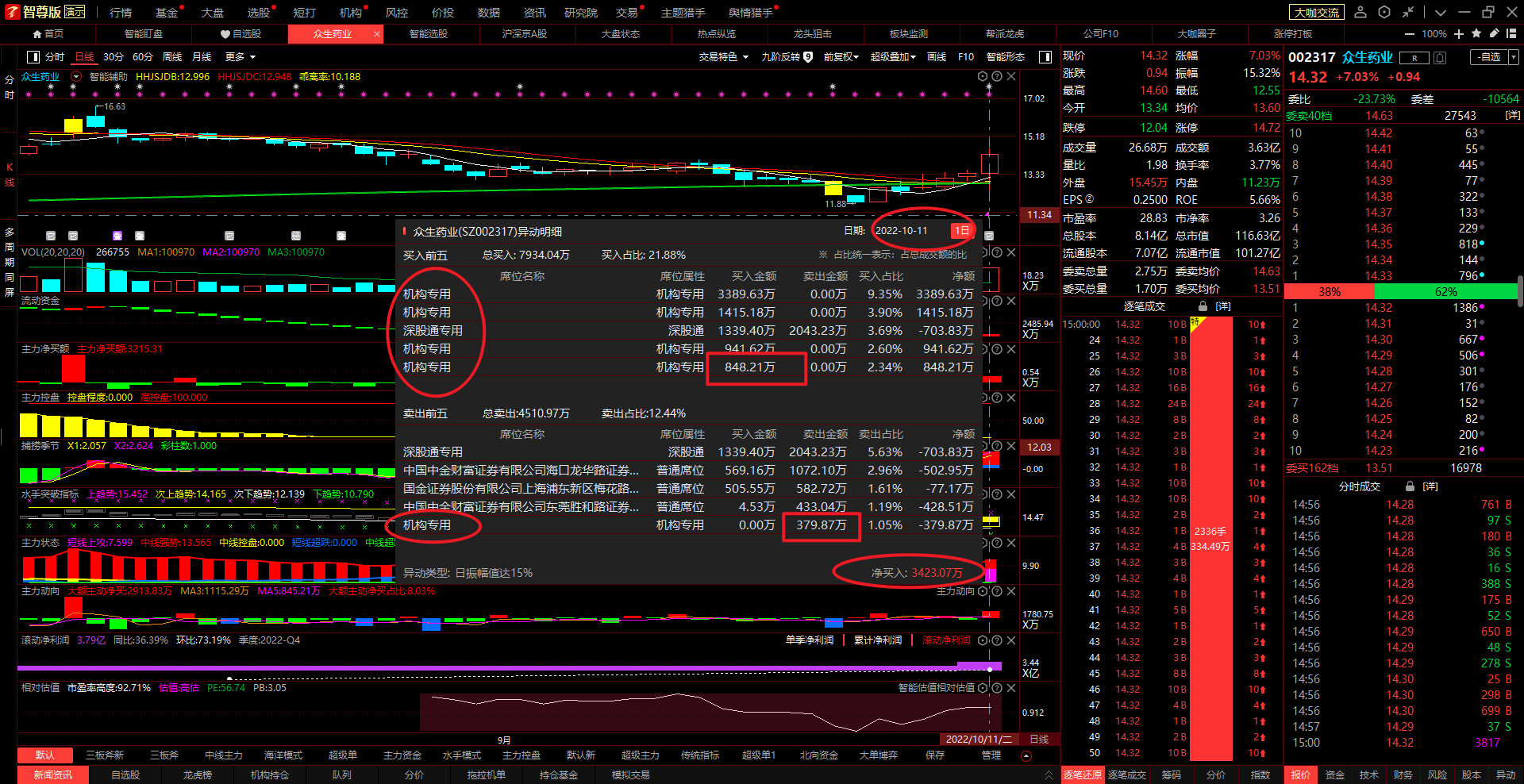Open the arrow dropdown beside -自选
1524x784 pixels.
point(1513,57)
